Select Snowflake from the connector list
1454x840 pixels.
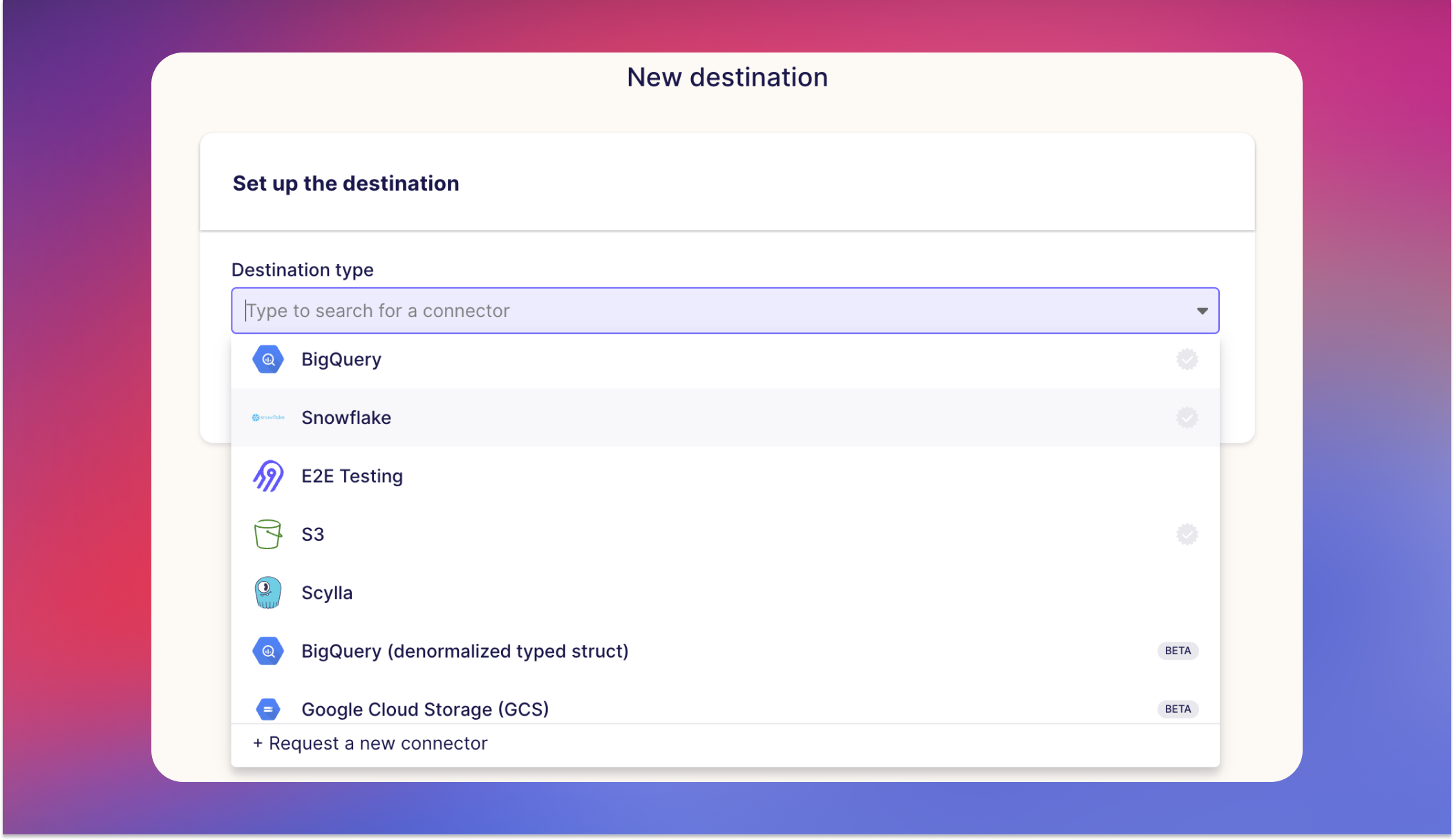(346, 418)
